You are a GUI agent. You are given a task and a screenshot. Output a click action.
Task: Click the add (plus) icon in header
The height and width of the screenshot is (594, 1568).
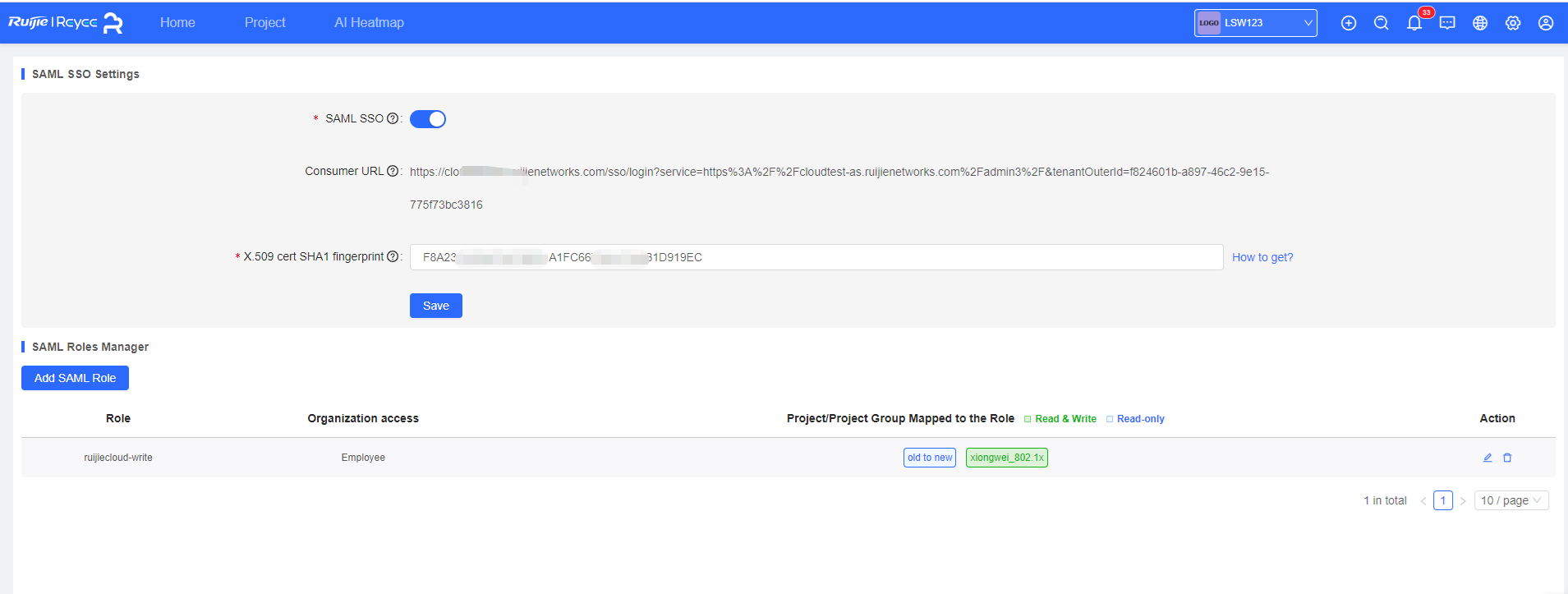click(x=1348, y=23)
